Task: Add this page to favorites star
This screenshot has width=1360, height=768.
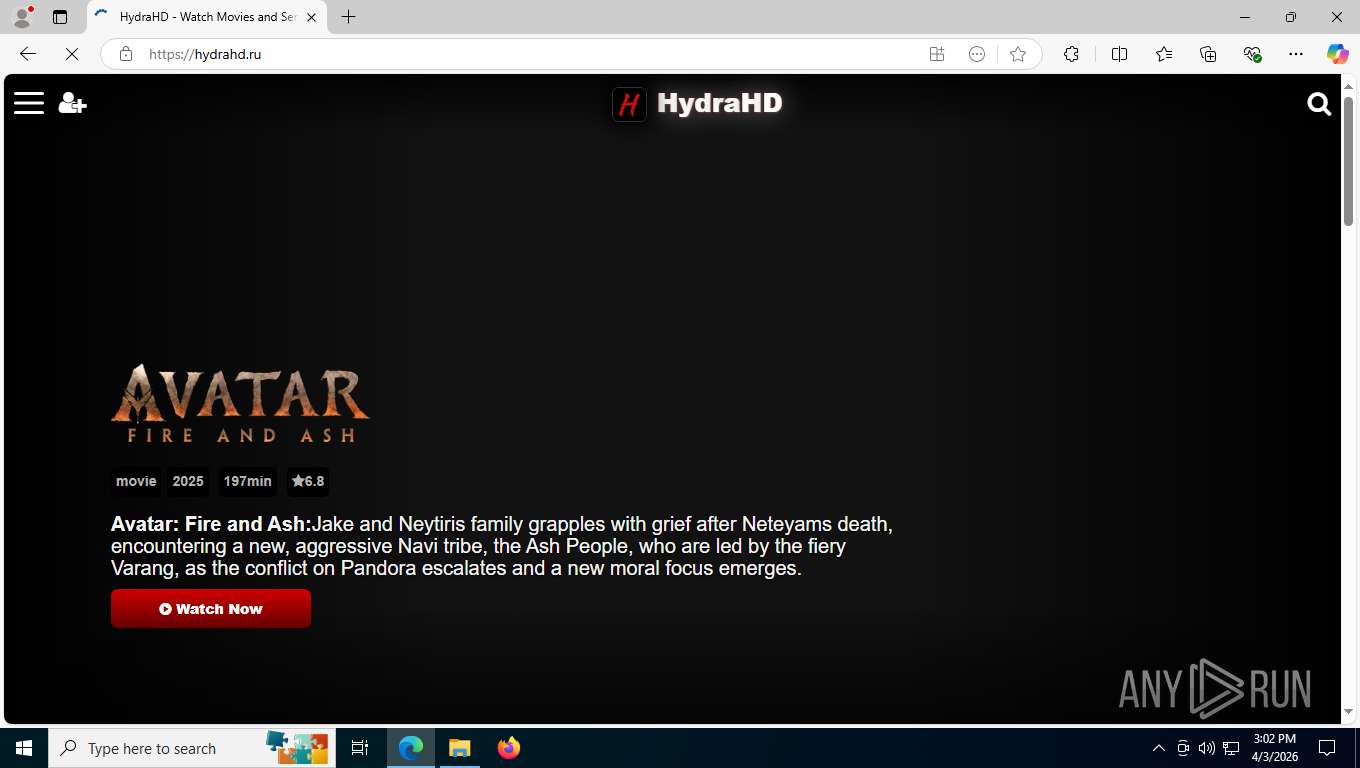Action: [1018, 54]
